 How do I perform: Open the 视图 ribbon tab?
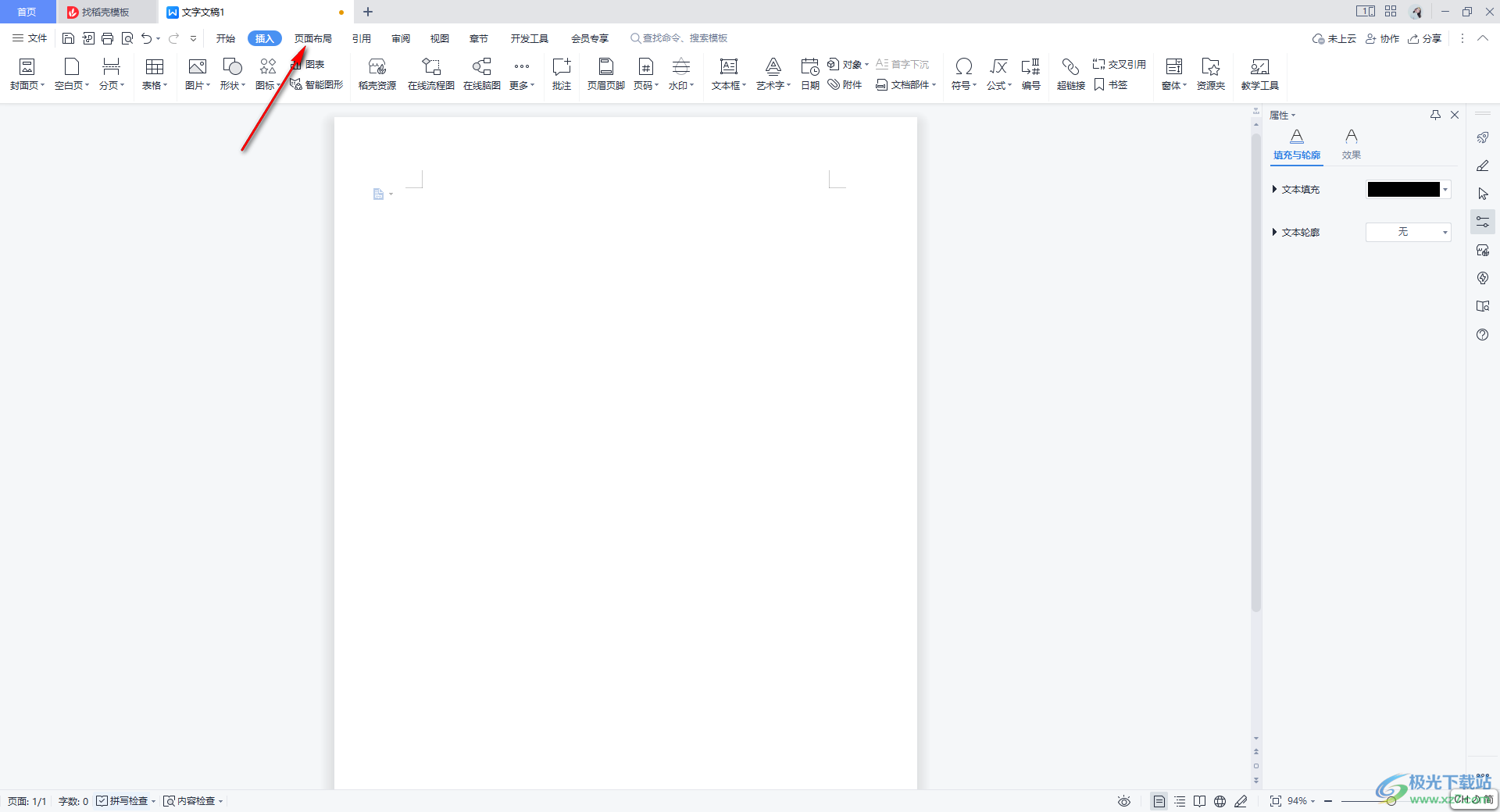pyautogui.click(x=440, y=38)
